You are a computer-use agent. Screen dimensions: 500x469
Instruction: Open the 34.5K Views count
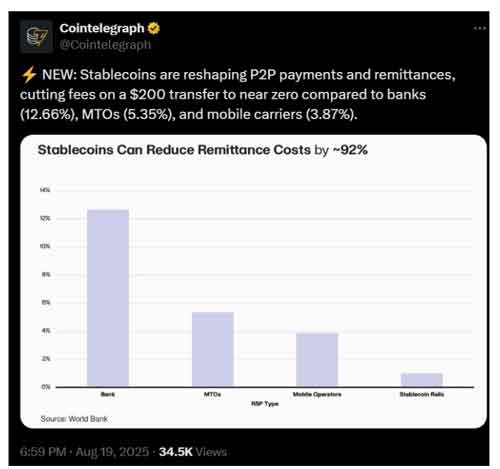(x=193, y=452)
